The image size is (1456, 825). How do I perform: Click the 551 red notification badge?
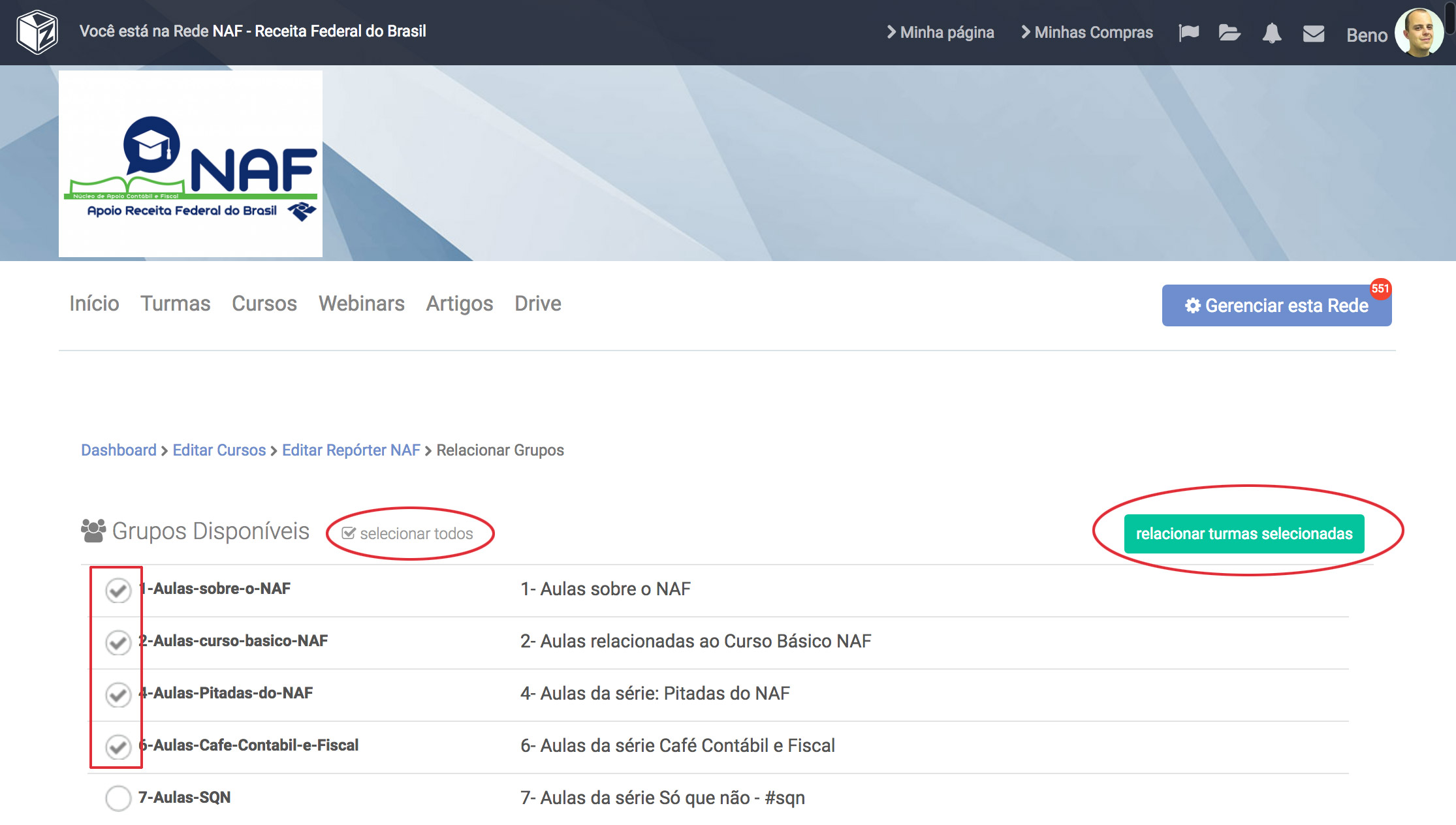pos(1380,288)
